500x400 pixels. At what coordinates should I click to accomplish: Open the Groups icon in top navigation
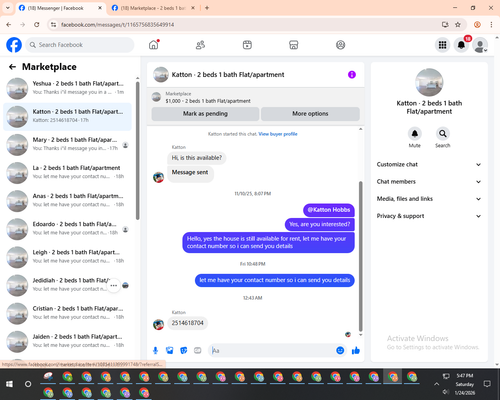pos(340,45)
